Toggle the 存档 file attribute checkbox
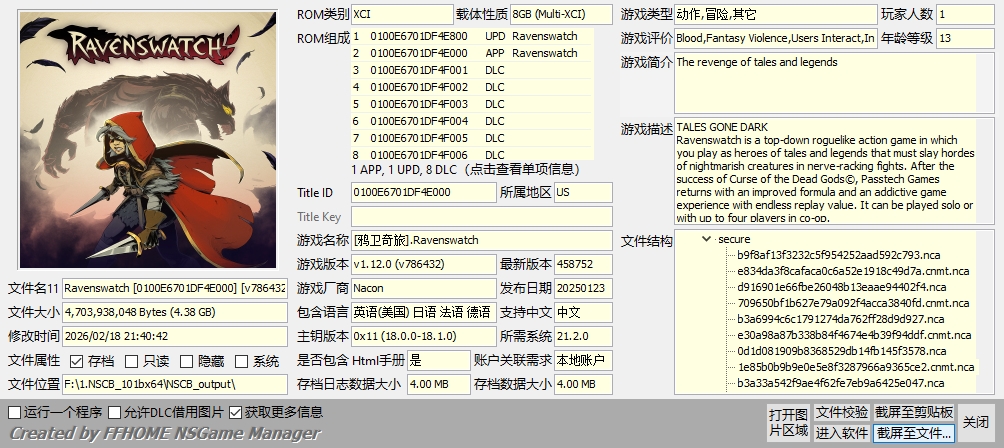This screenshot has width=1004, height=448. click(x=75, y=361)
